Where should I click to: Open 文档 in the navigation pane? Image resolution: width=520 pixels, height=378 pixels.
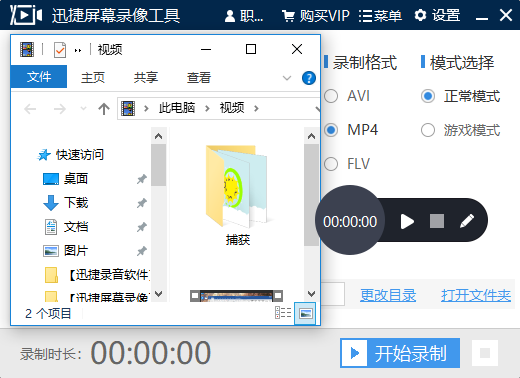point(65,227)
